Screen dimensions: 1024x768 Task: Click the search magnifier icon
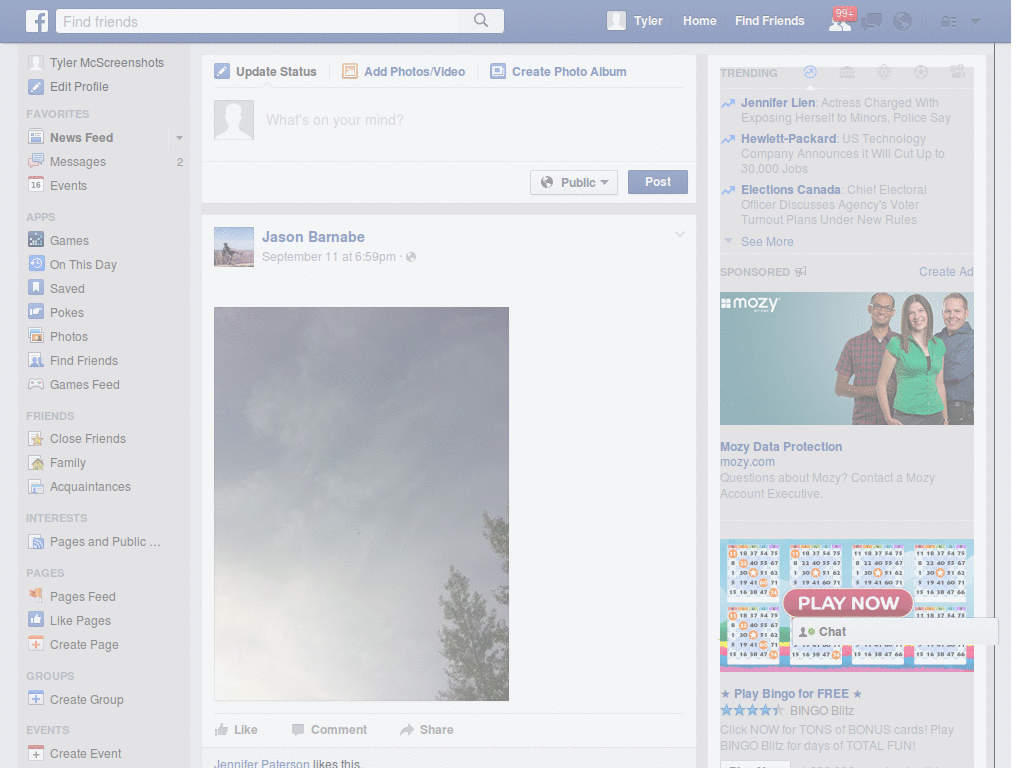[481, 20]
